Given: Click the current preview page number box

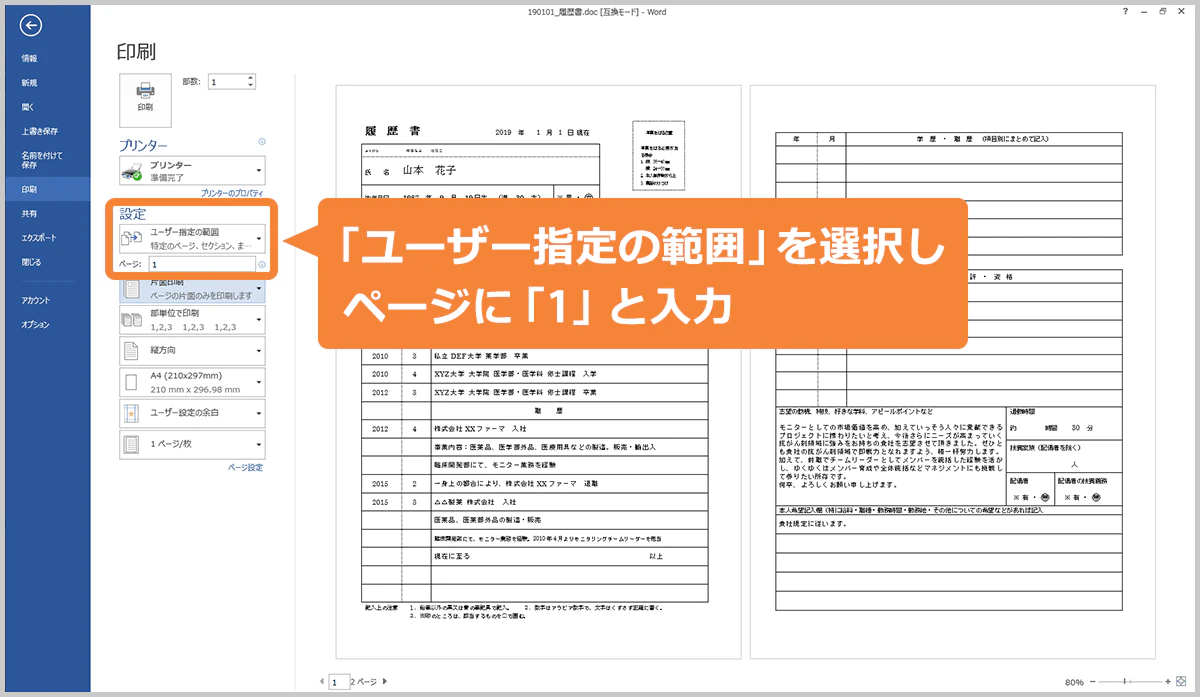Looking at the screenshot, I should pyautogui.click(x=338, y=681).
